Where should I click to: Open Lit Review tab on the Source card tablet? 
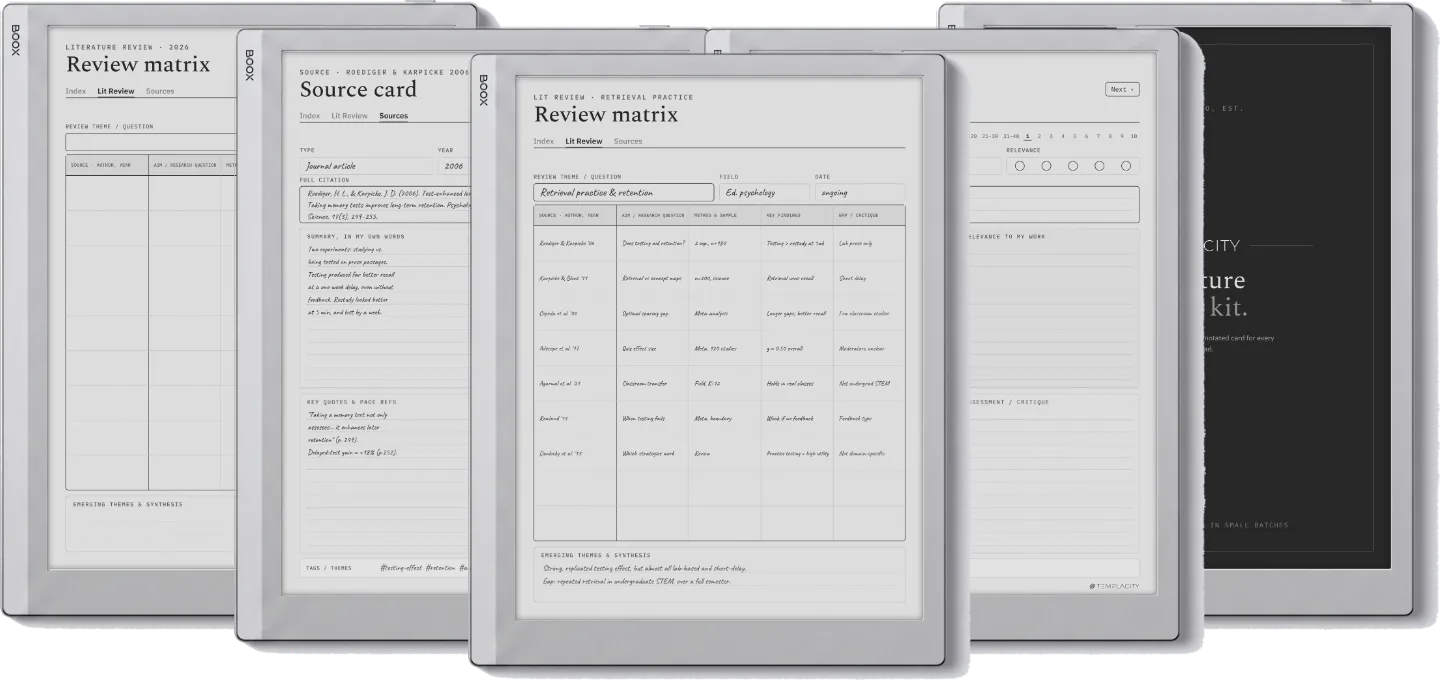click(349, 116)
